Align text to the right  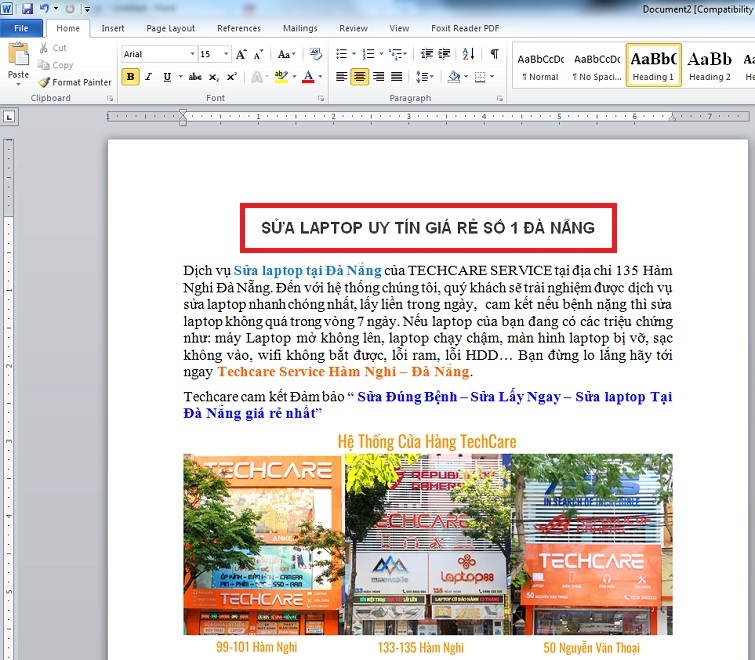click(x=378, y=77)
